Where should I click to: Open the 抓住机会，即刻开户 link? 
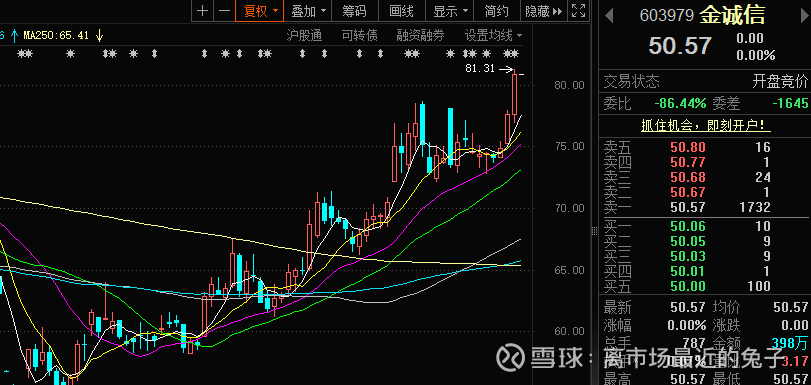(x=705, y=126)
